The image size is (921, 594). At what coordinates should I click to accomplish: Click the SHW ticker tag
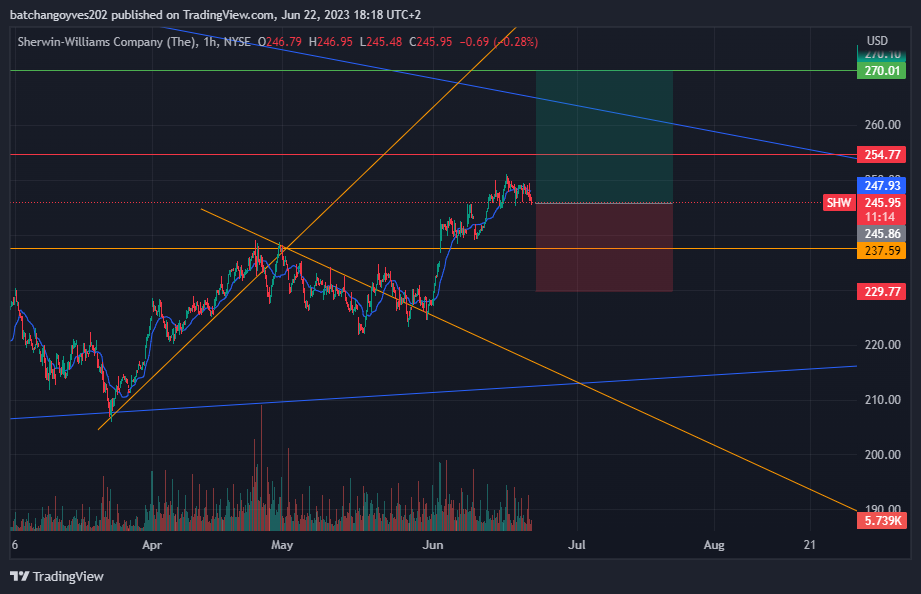point(839,203)
